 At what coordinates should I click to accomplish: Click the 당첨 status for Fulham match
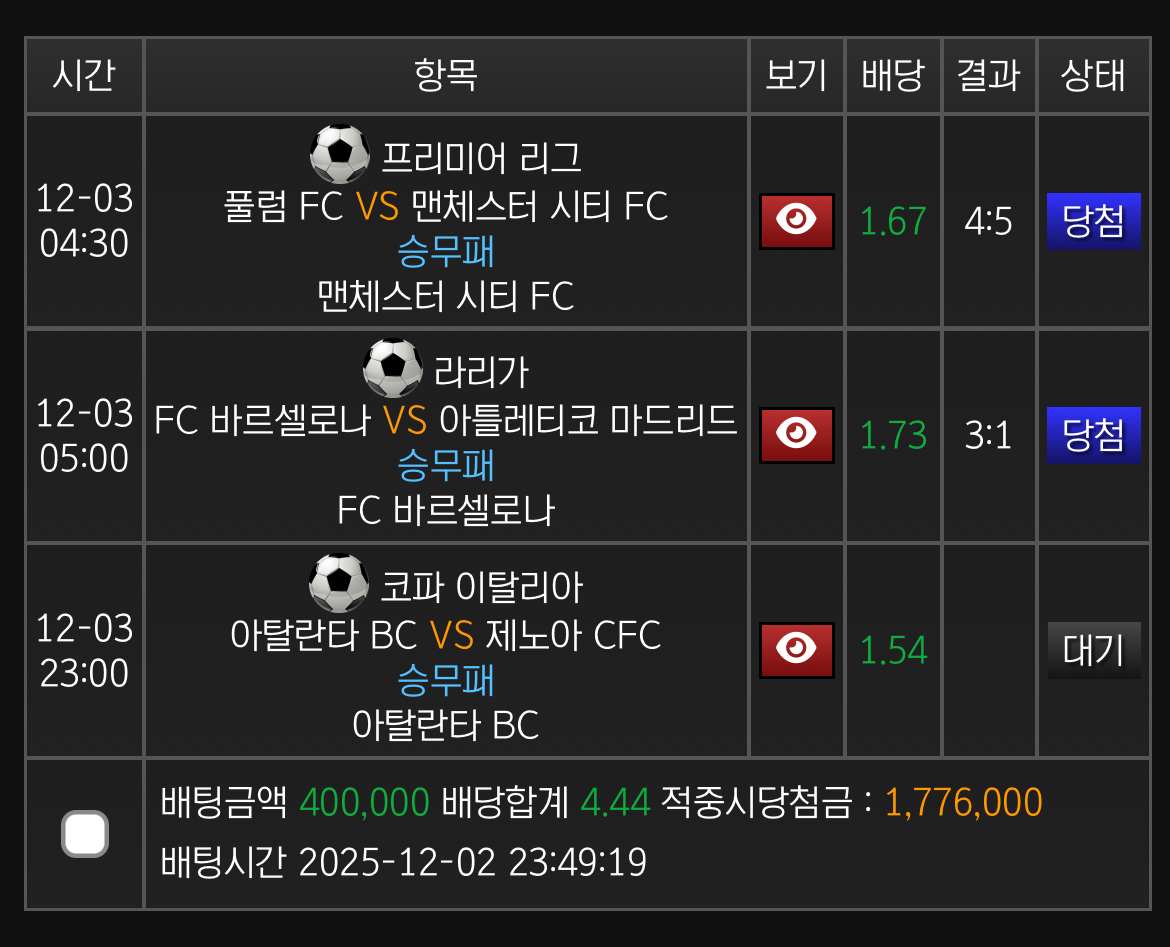click(x=1094, y=221)
